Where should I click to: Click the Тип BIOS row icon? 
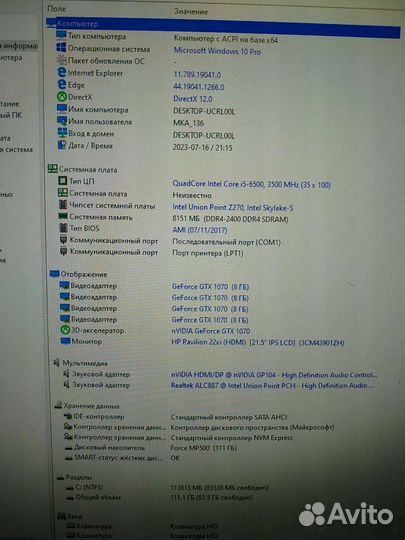(x=63, y=228)
